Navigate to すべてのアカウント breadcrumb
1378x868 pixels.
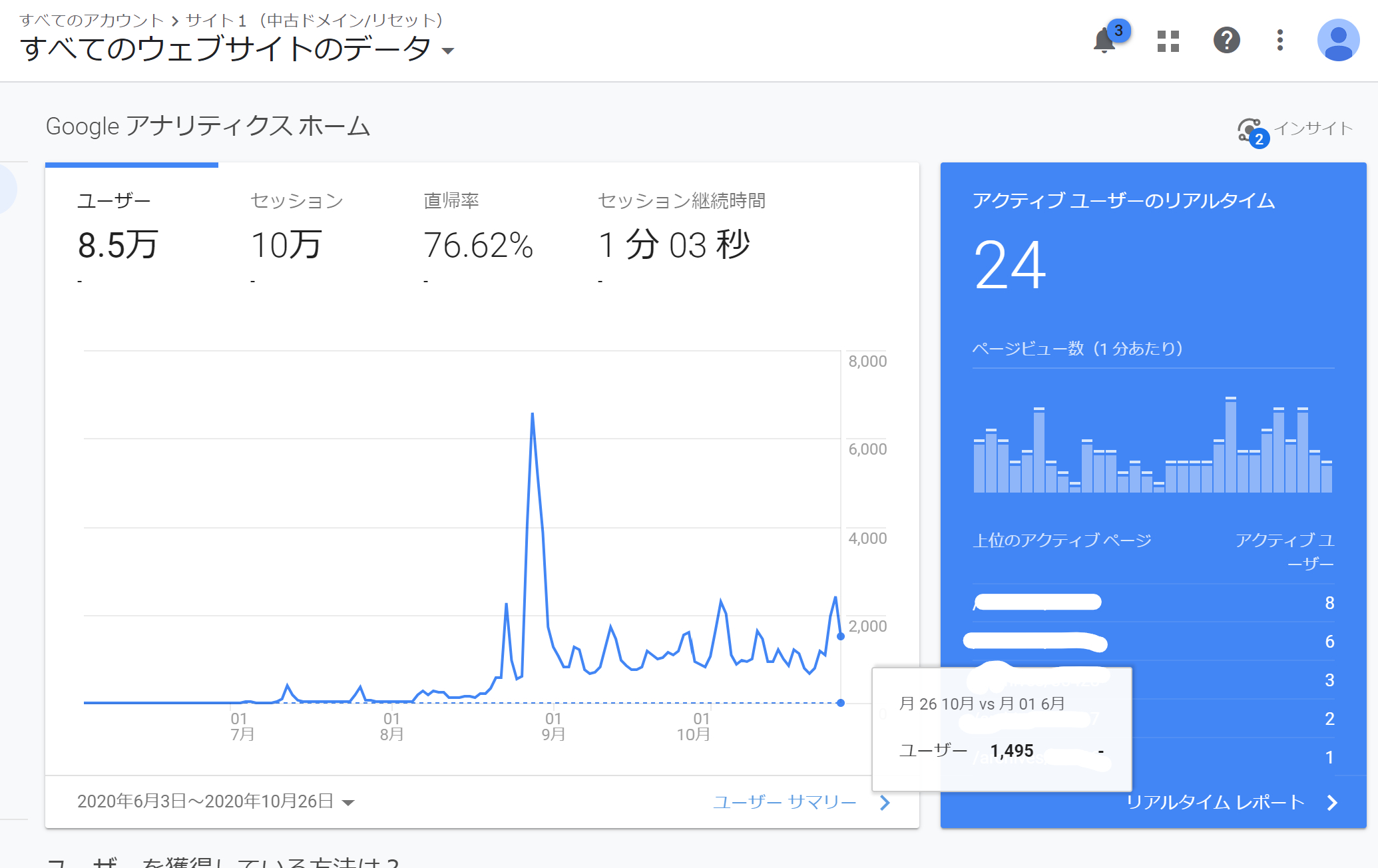point(90,20)
